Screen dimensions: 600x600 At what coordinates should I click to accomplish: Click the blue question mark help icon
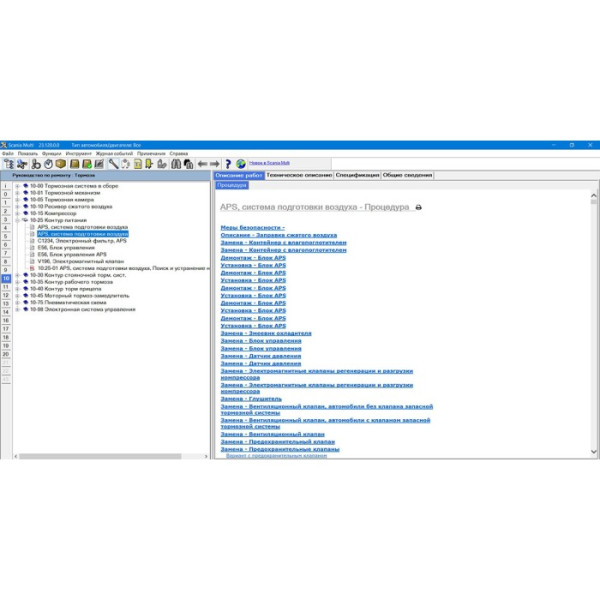(227, 163)
